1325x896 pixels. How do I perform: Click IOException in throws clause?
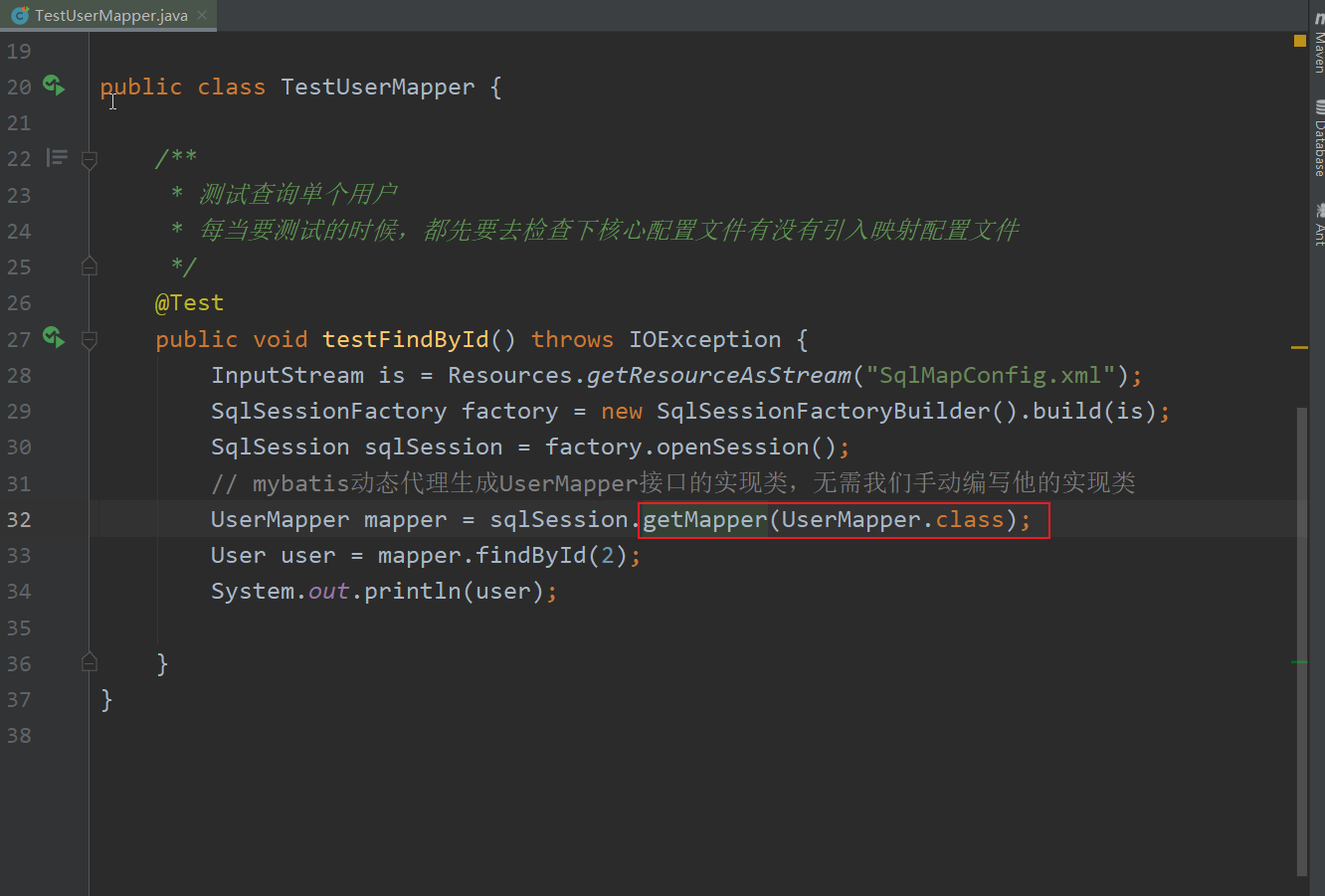point(705,339)
